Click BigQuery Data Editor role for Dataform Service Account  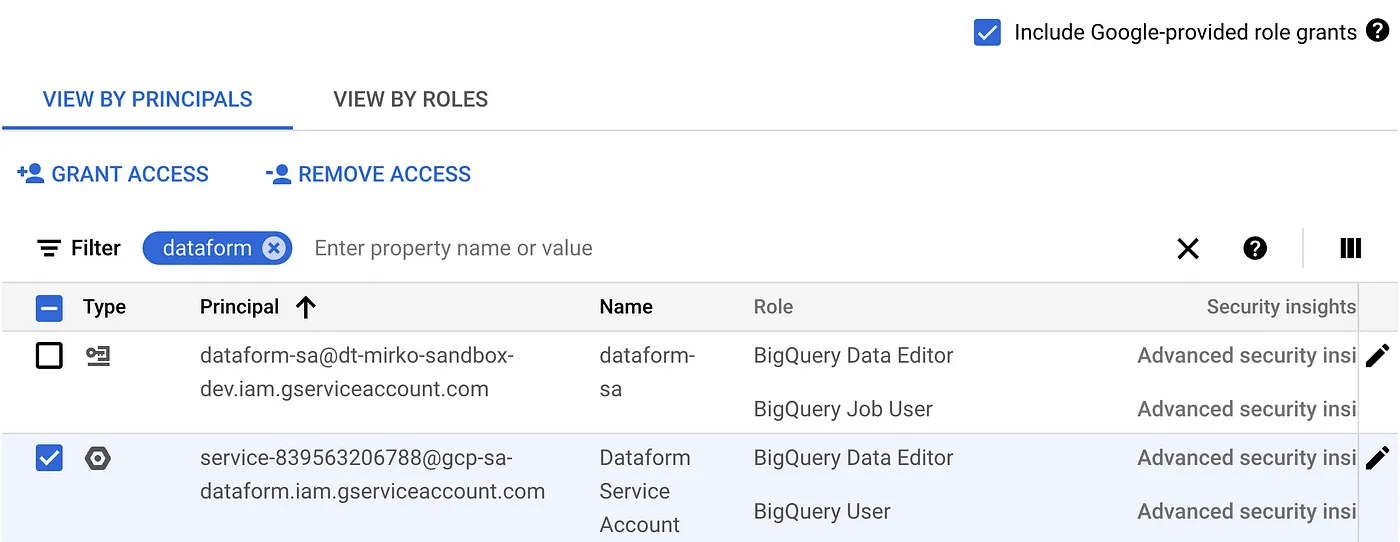pyautogui.click(x=854, y=458)
